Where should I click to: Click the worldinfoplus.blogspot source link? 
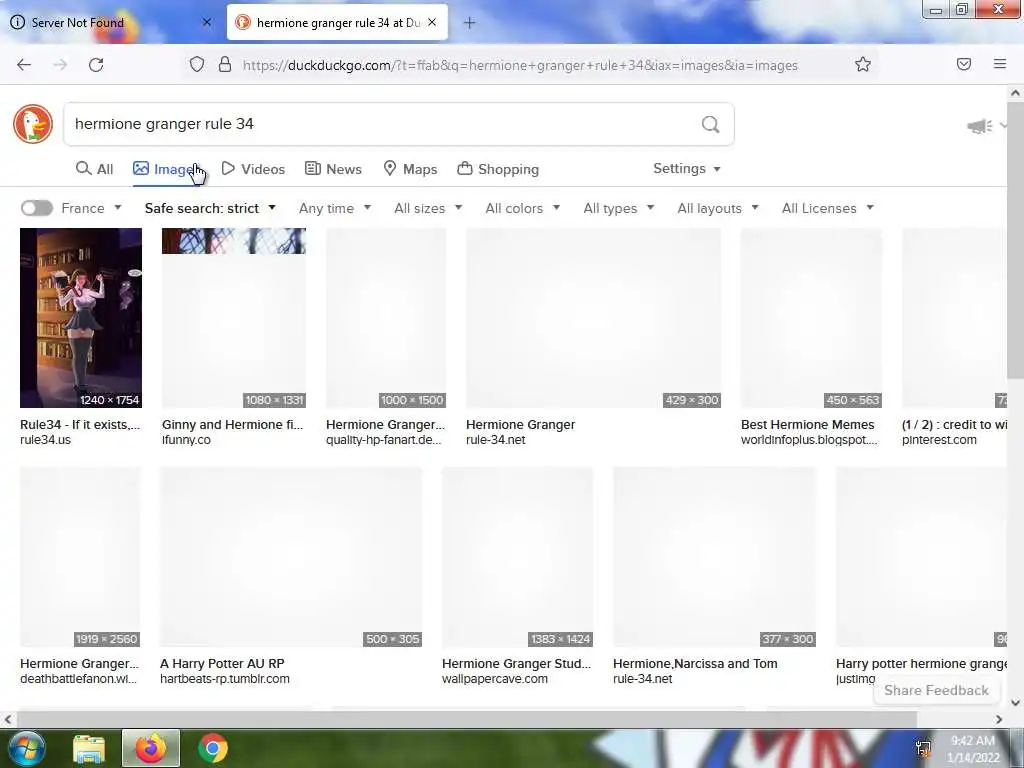pos(809,440)
